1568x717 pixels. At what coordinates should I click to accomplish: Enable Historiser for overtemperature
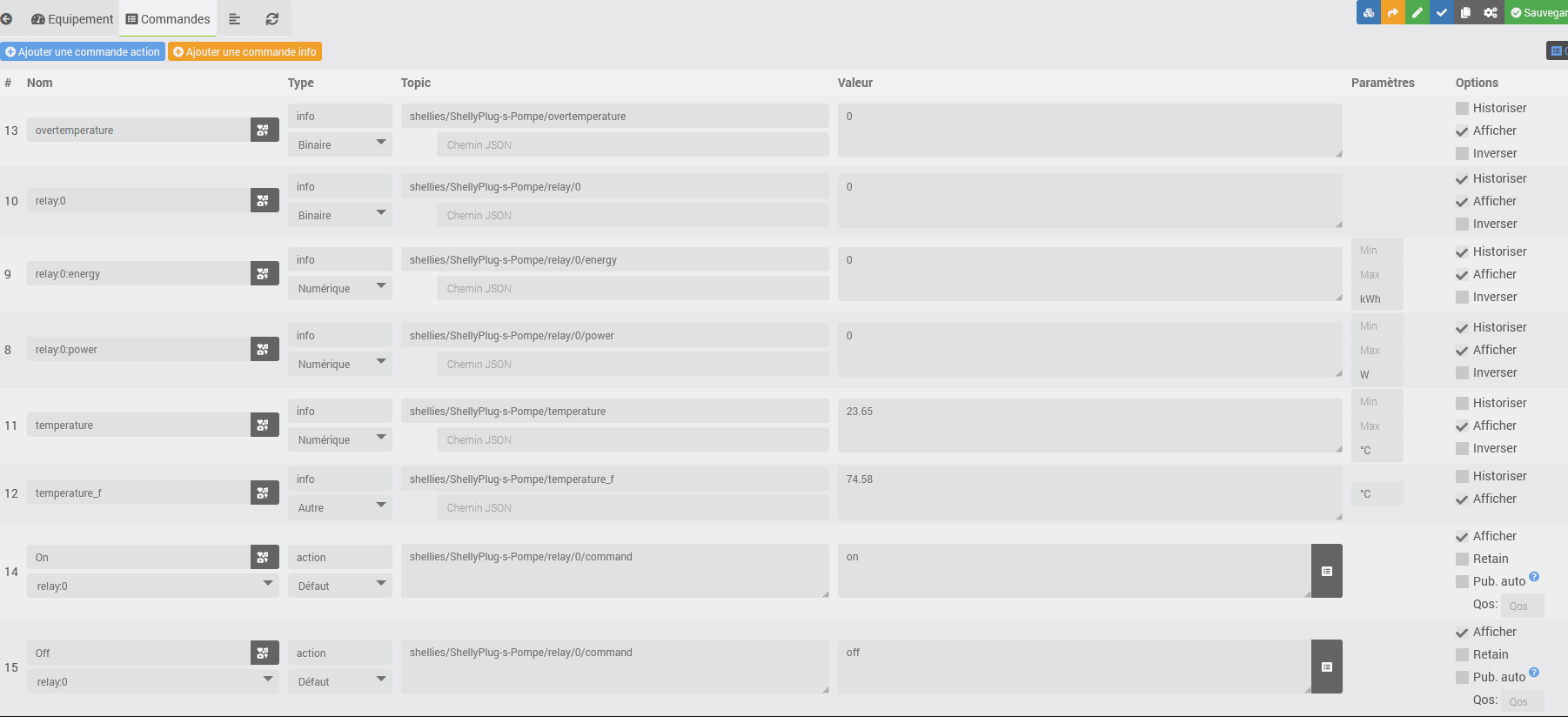[1462, 109]
